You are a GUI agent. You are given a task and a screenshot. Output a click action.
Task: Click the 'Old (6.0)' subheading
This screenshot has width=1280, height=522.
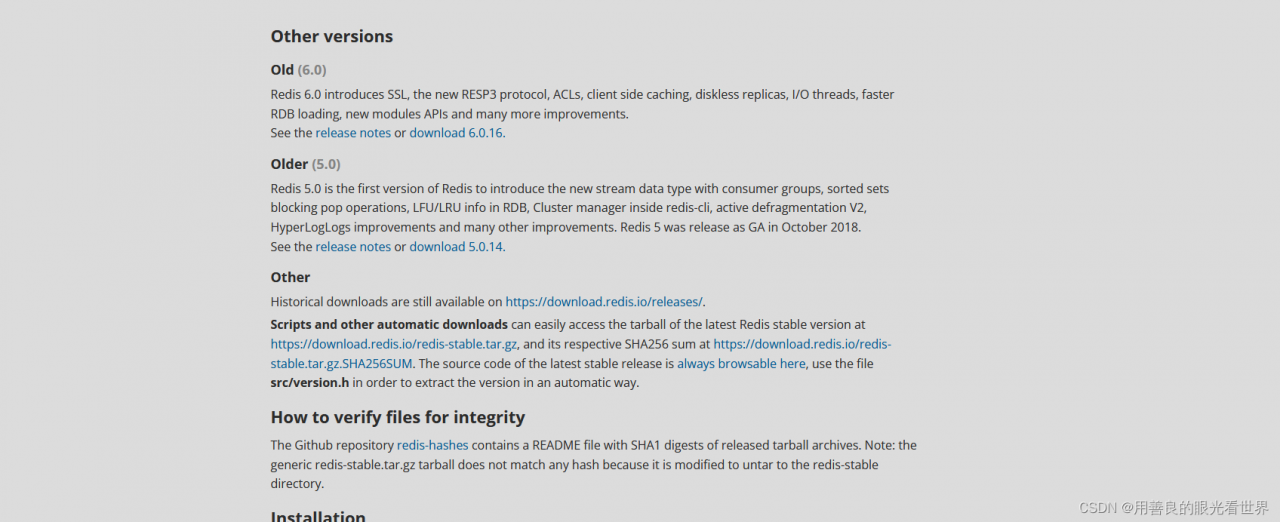(298, 70)
